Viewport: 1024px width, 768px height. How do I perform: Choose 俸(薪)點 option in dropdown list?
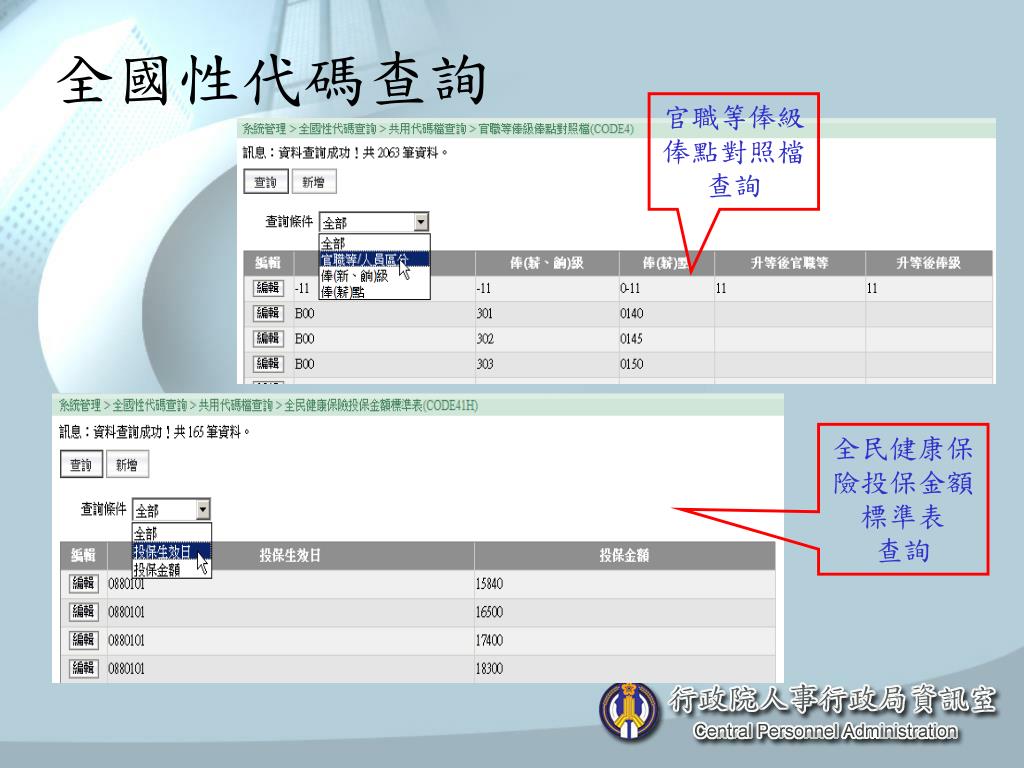point(374,292)
